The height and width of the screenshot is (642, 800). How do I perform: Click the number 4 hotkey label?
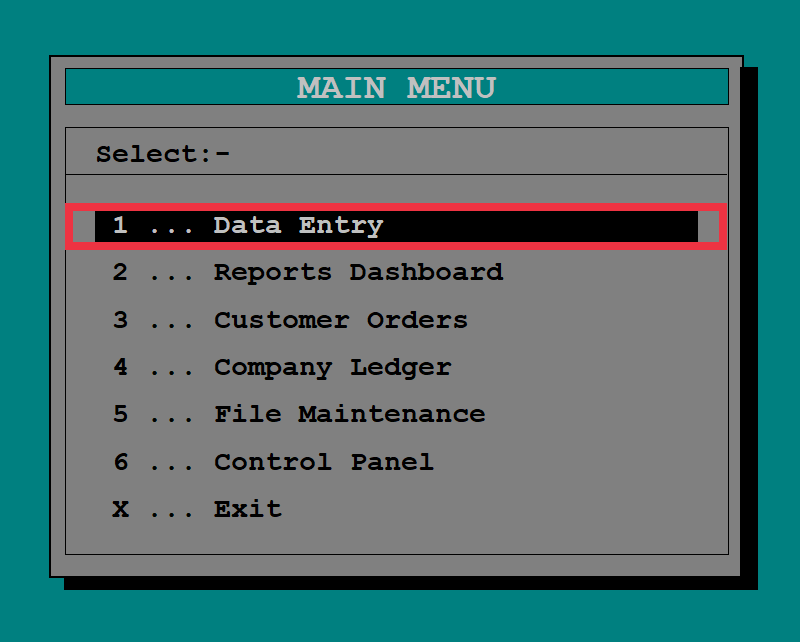(x=120, y=367)
